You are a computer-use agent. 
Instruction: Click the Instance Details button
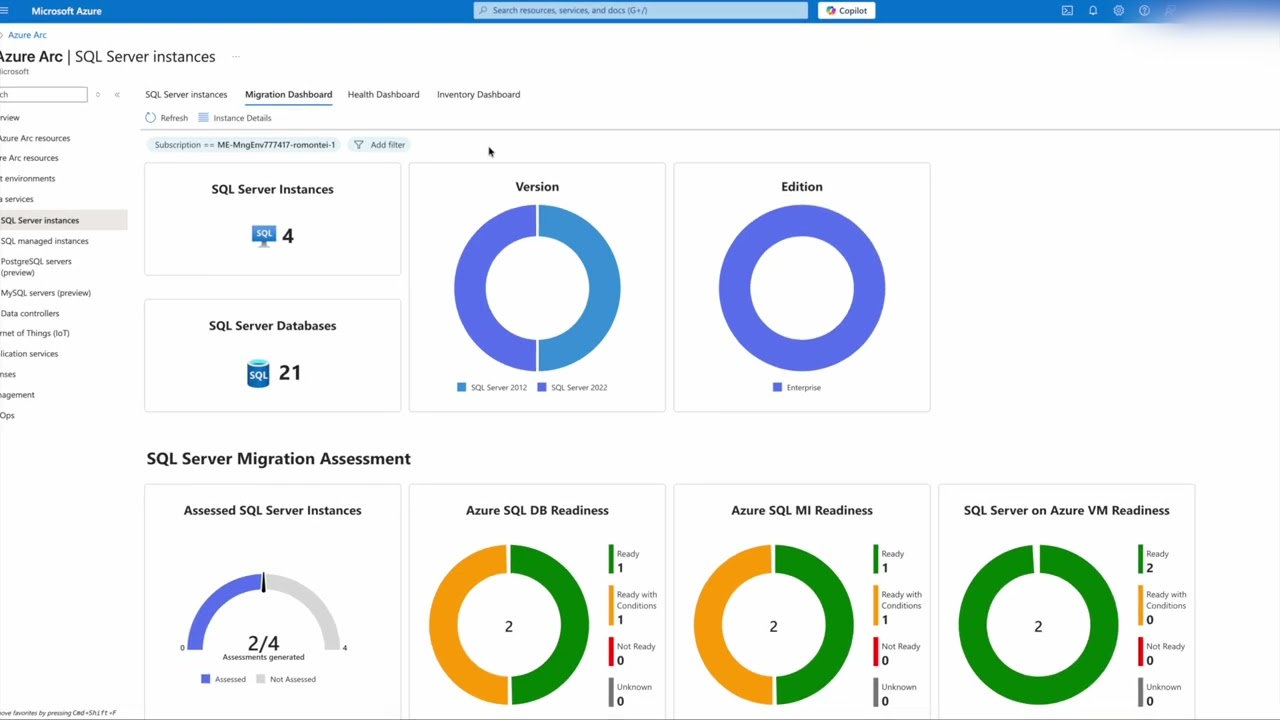tap(235, 118)
